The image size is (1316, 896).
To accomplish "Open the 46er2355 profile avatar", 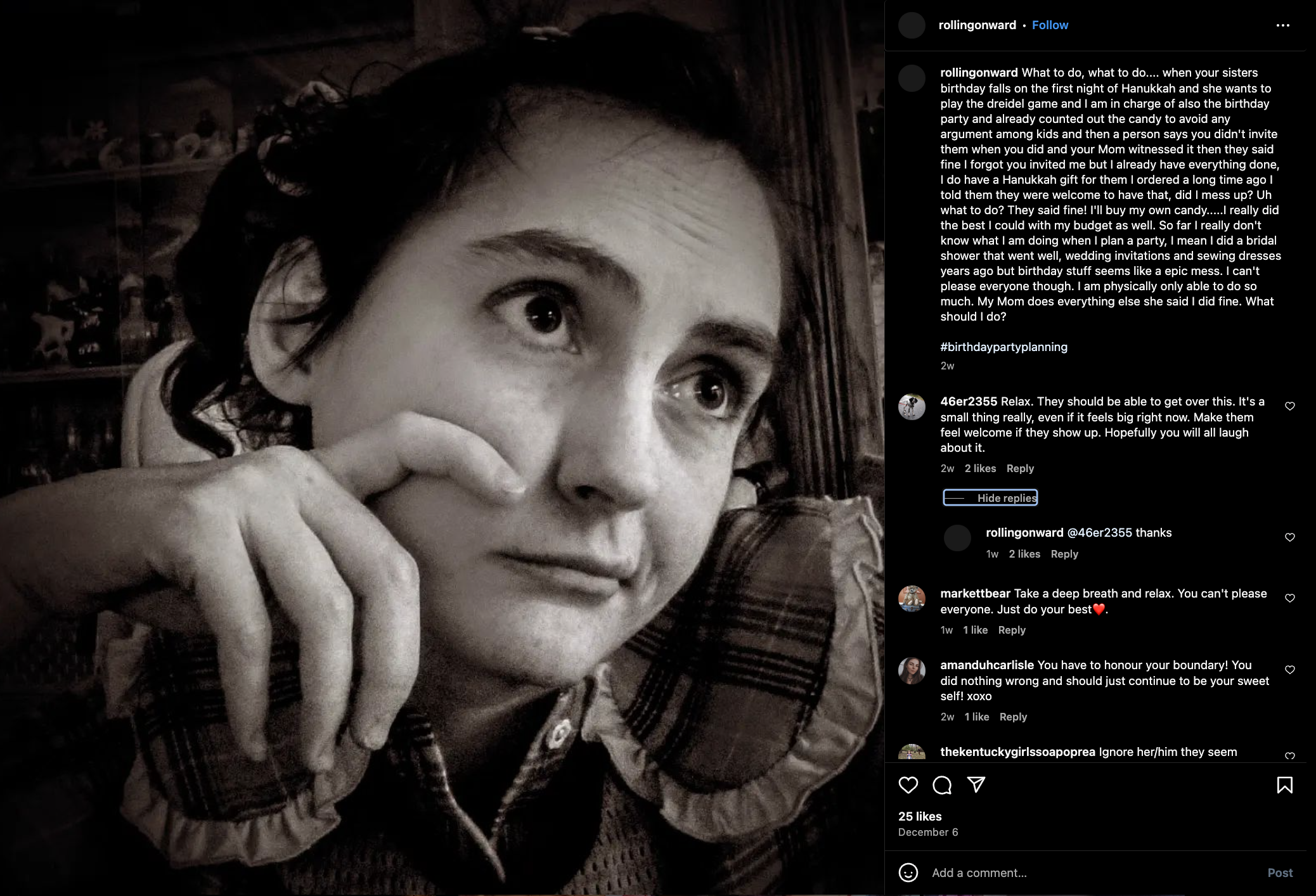I will [x=912, y=407].
